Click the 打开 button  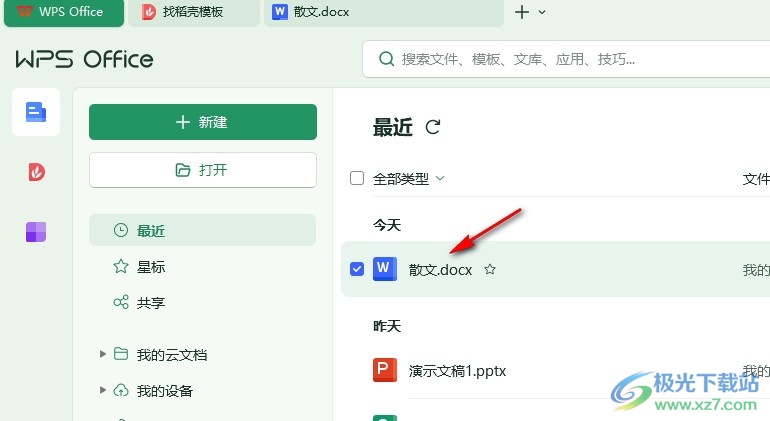203,170
